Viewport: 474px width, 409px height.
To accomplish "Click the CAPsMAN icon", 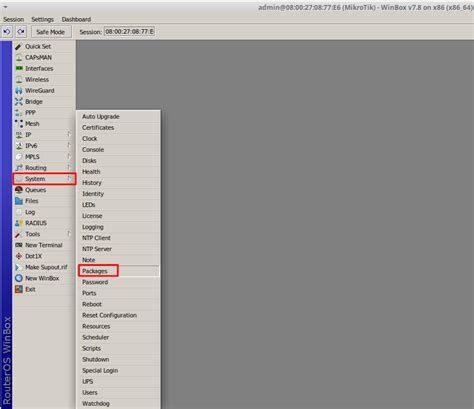I will pyautogui.click(x=19, y=57).
